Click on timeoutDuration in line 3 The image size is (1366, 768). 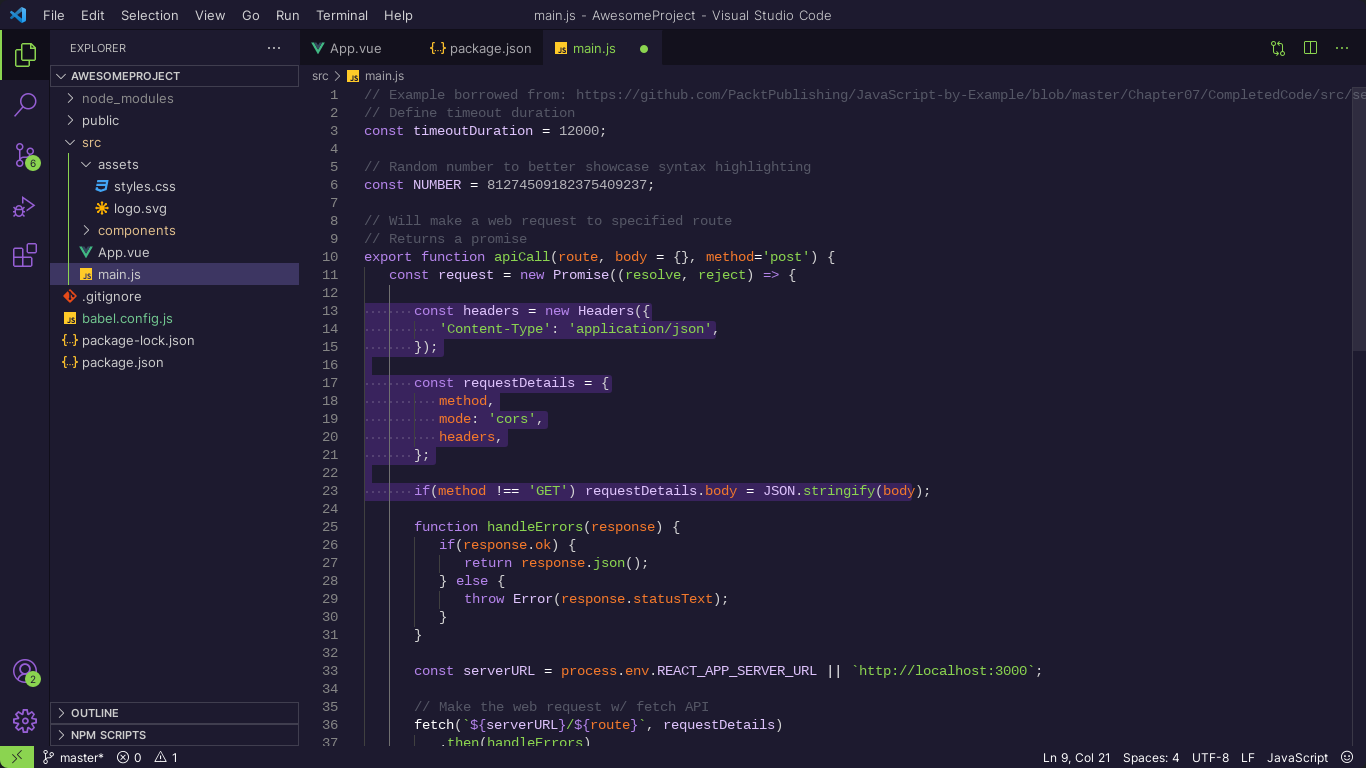tap(474, 130)
